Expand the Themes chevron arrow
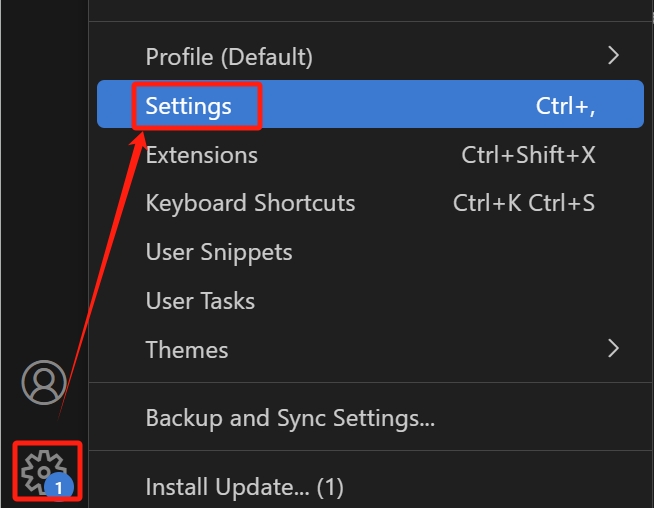654x508 pixels. click(x=613, y=348)
